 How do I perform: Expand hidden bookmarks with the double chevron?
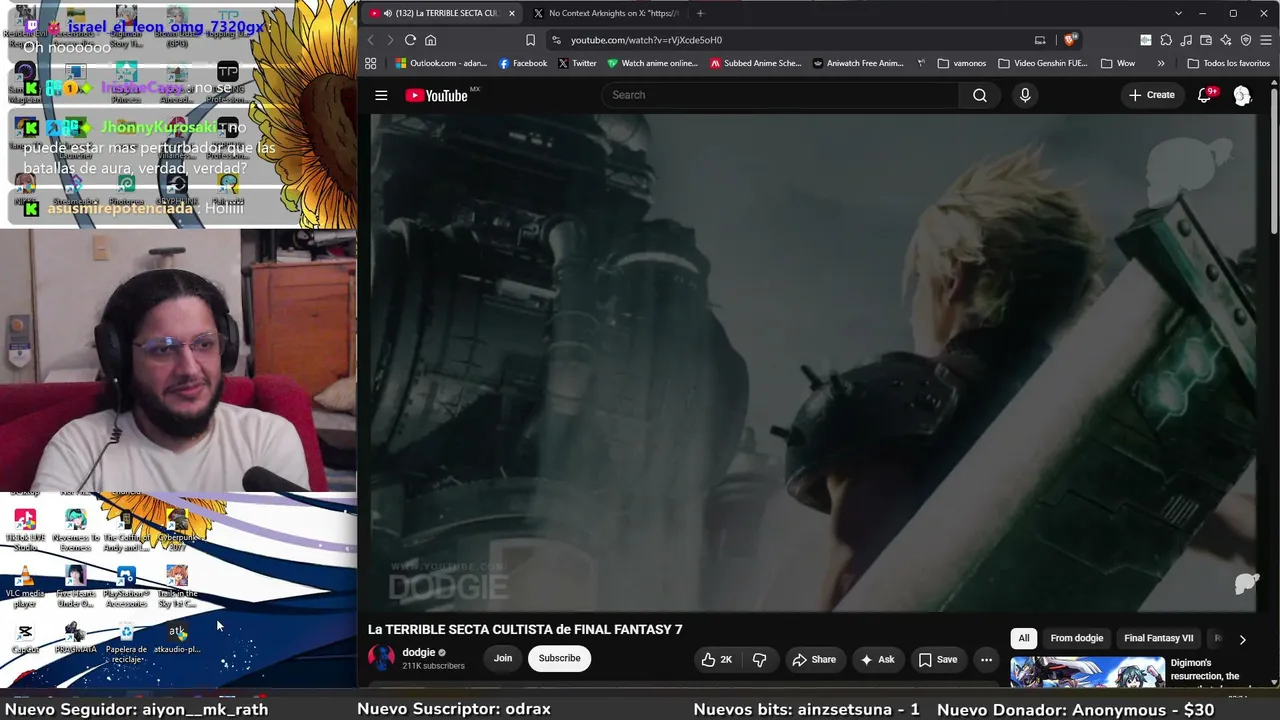[x=1160, y=63]
